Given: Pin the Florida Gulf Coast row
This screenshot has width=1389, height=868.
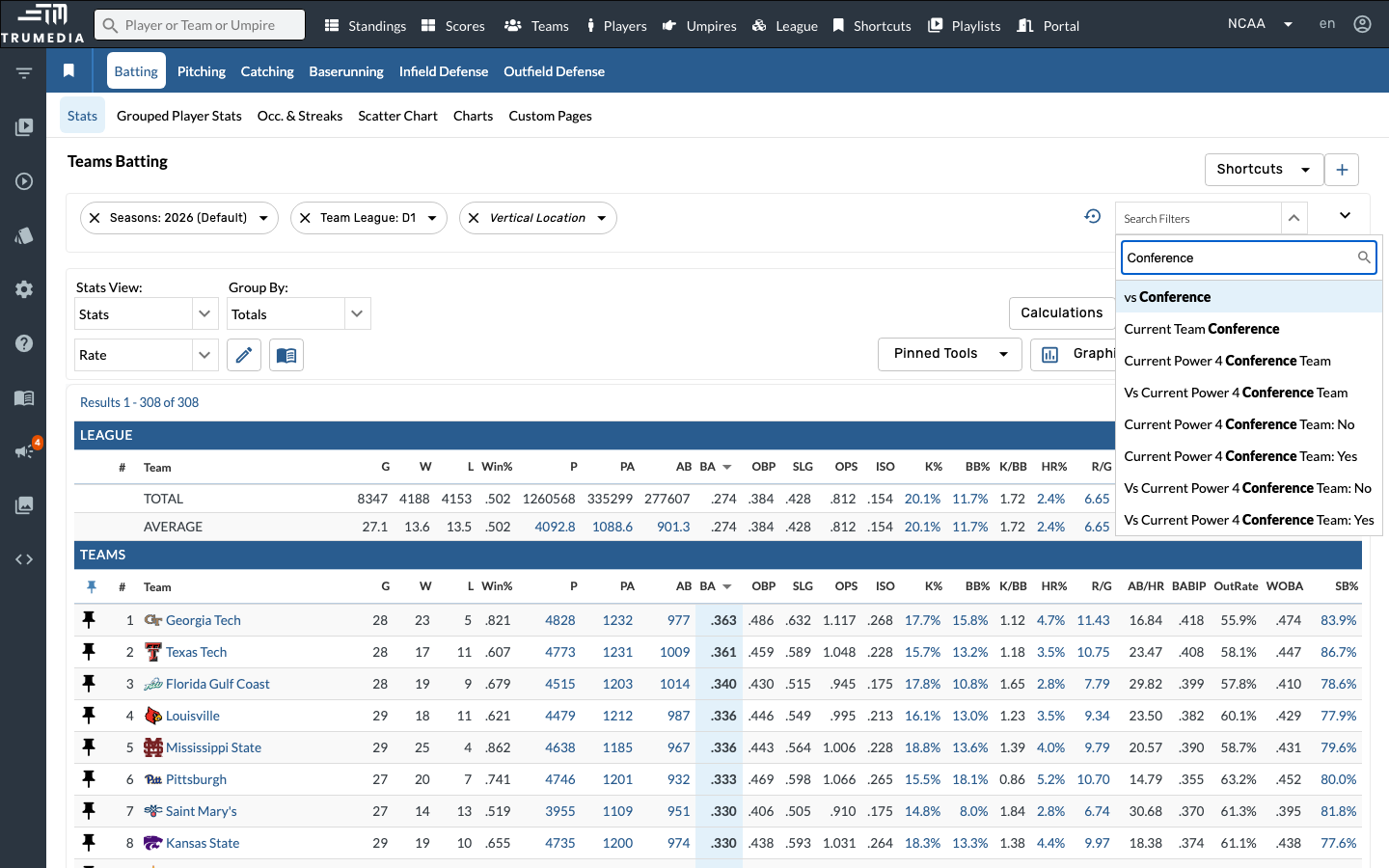Looking at the screenshot, I should tap(89, 684).
